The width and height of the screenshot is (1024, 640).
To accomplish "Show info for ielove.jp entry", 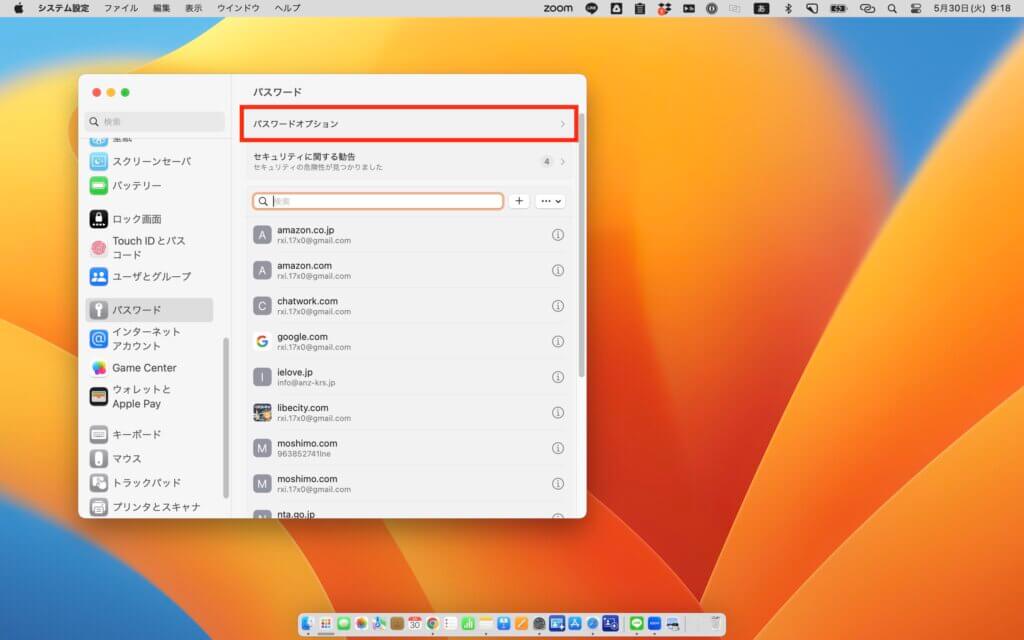I will [558, 377].
